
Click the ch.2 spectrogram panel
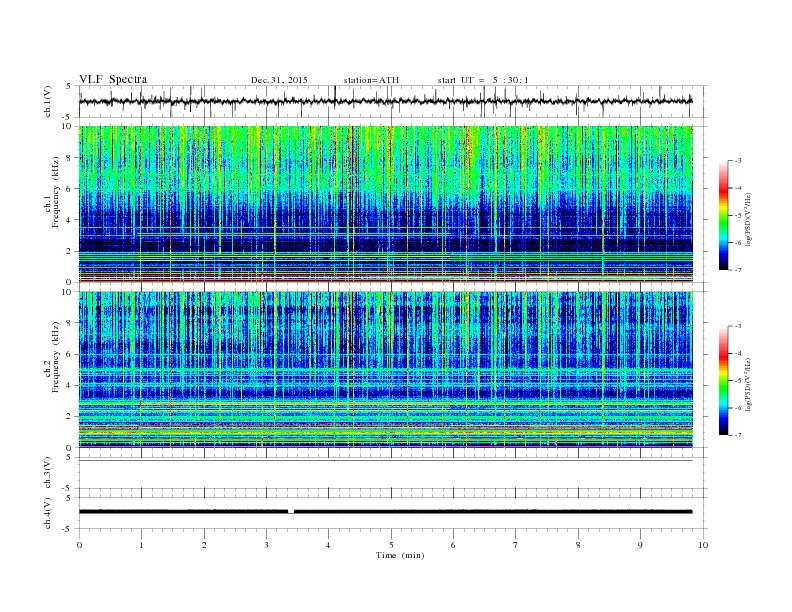tap(386, 370)
